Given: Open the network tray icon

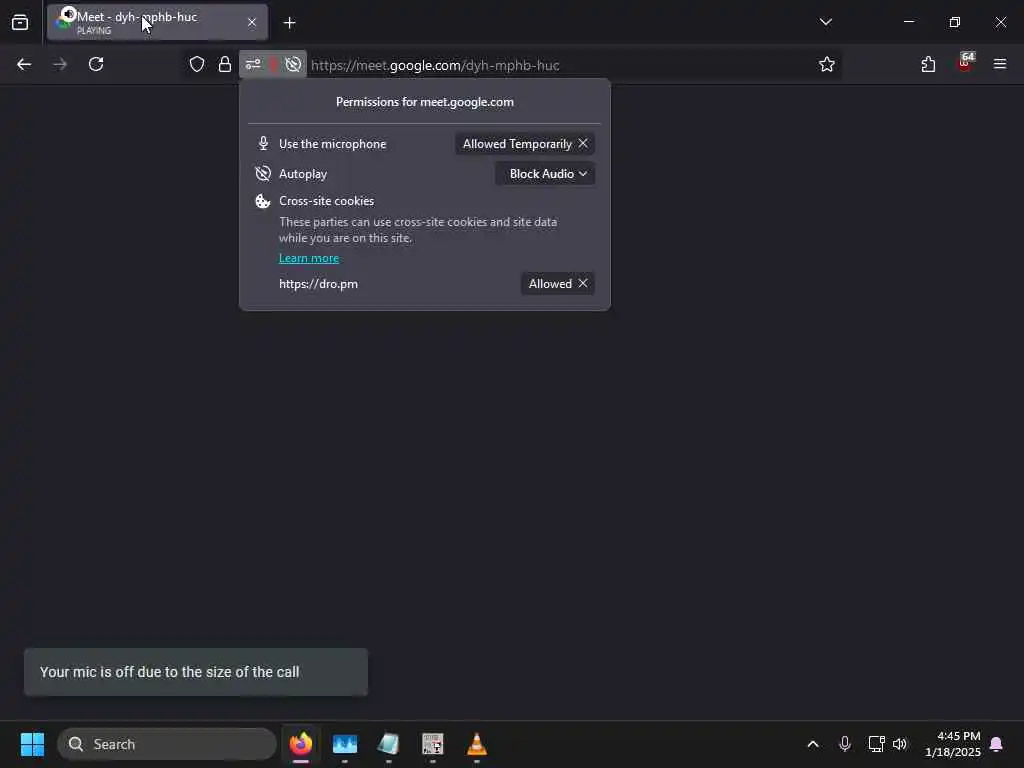Looking at the screenshot, I should [x=876, y=744].
